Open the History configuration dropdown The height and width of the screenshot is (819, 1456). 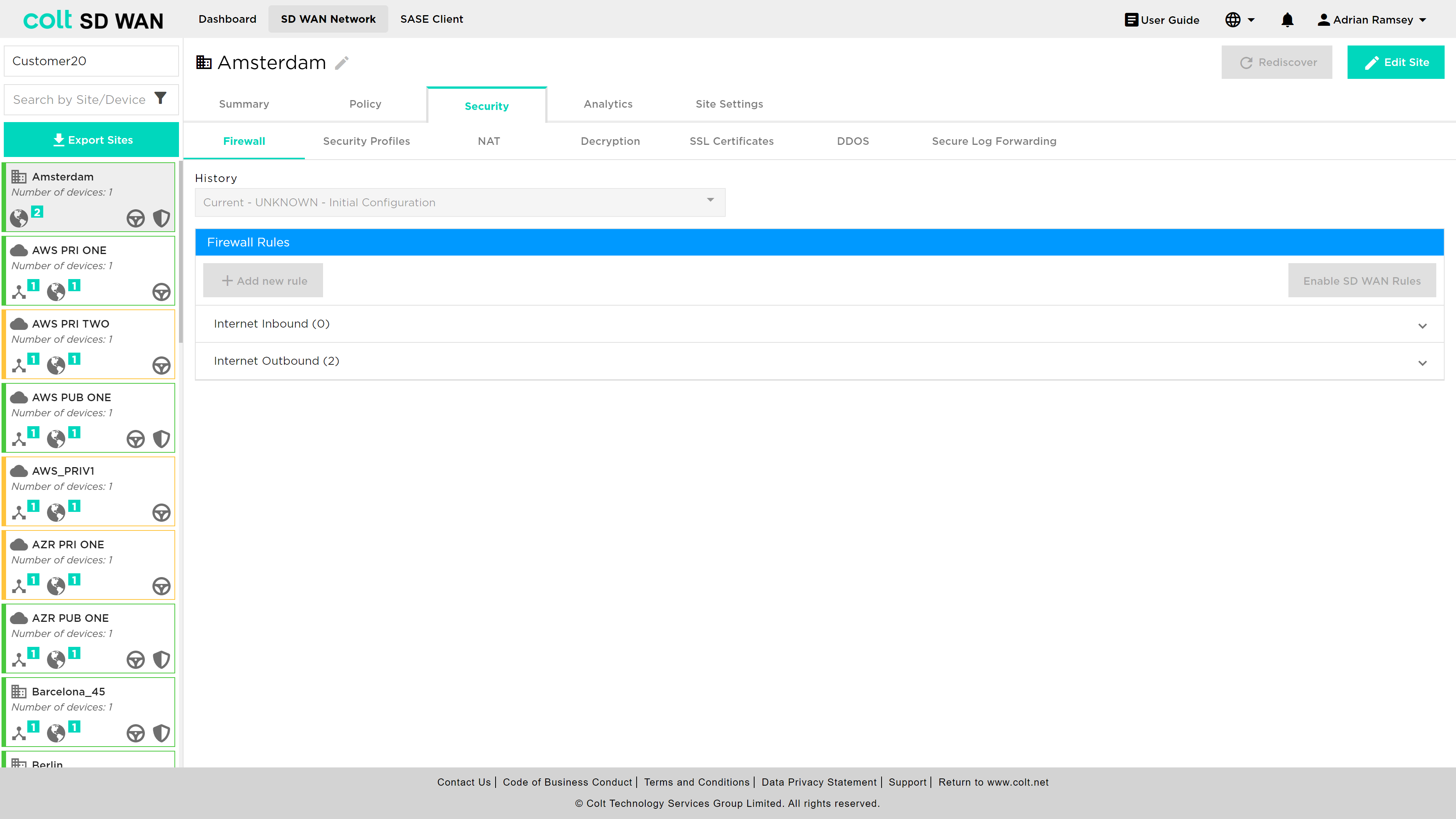tap(460, 202)
